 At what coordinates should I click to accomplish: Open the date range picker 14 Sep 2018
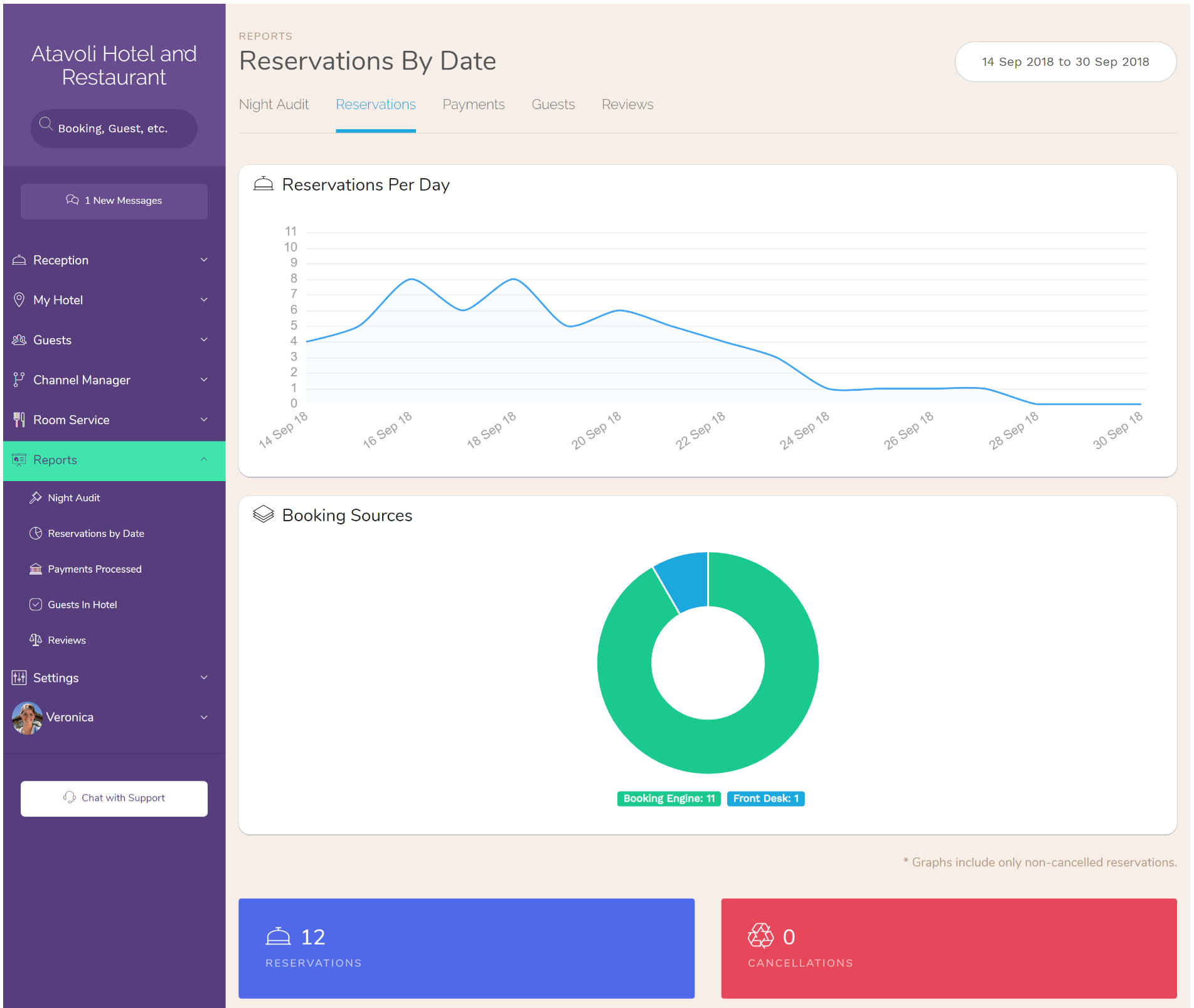pos(1065,61)
